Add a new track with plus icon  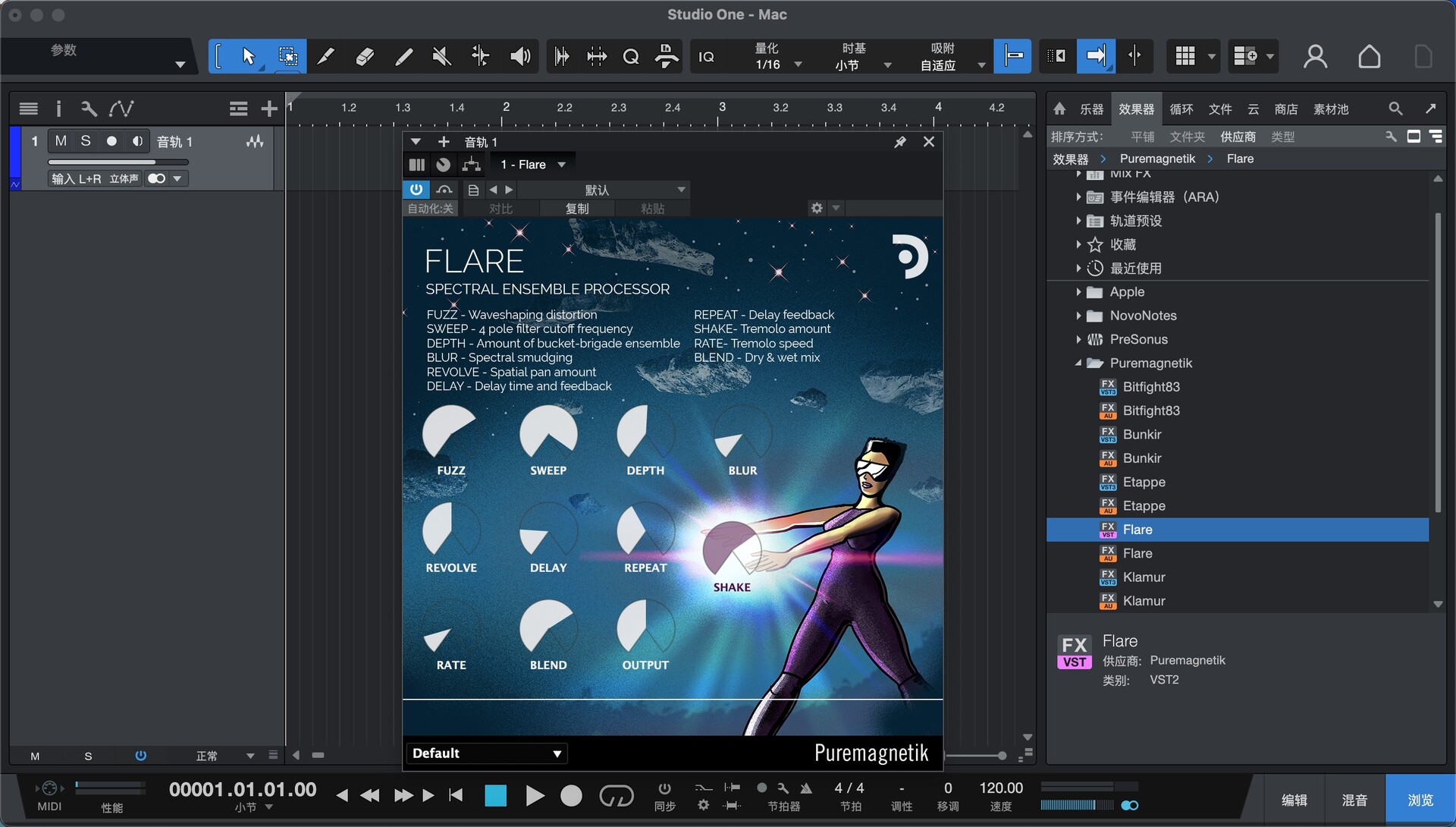click(x=268, y=109)
